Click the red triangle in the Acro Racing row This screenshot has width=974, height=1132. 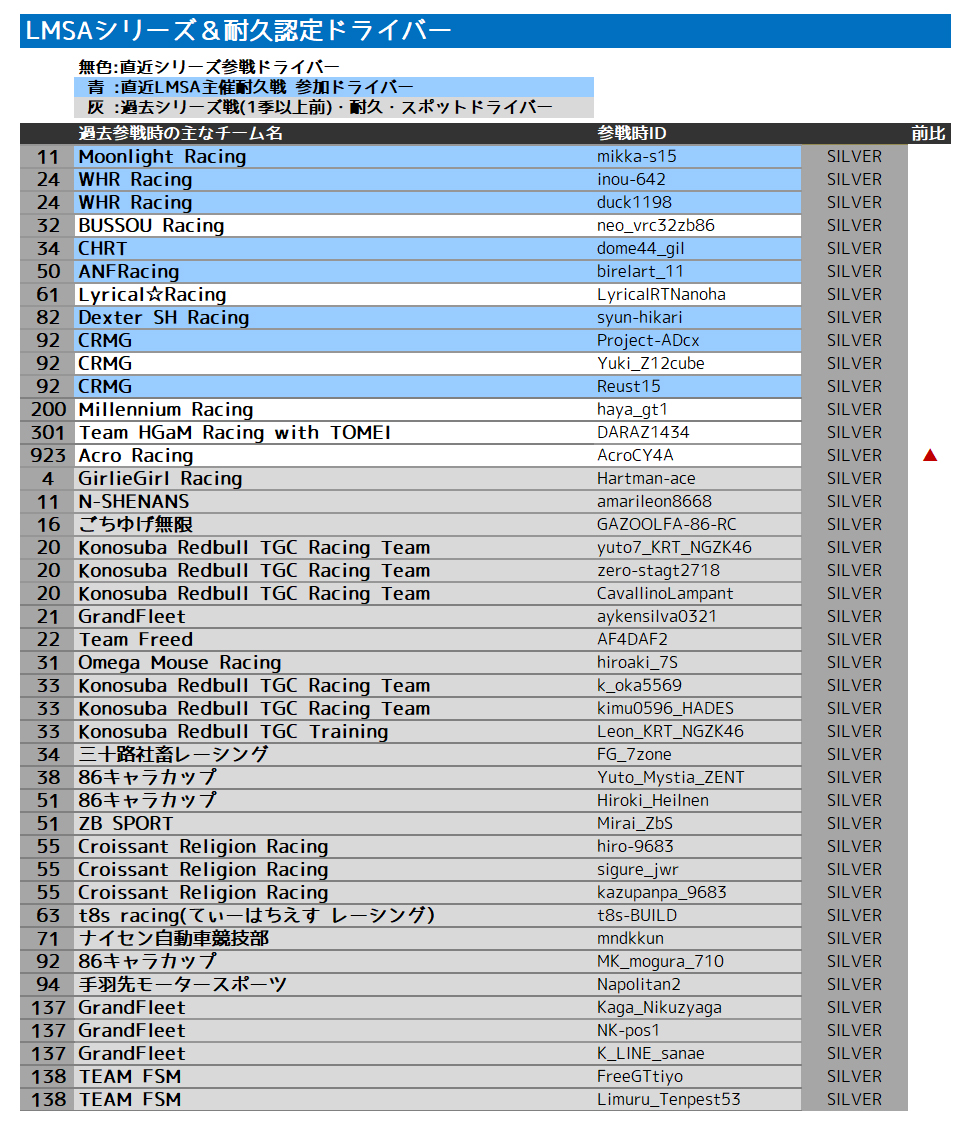(x=929, y=456)
